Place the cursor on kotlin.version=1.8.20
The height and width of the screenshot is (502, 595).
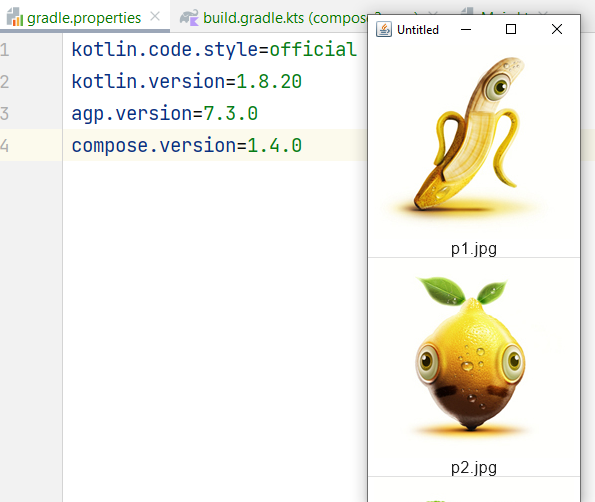click(x=187, y=81)
